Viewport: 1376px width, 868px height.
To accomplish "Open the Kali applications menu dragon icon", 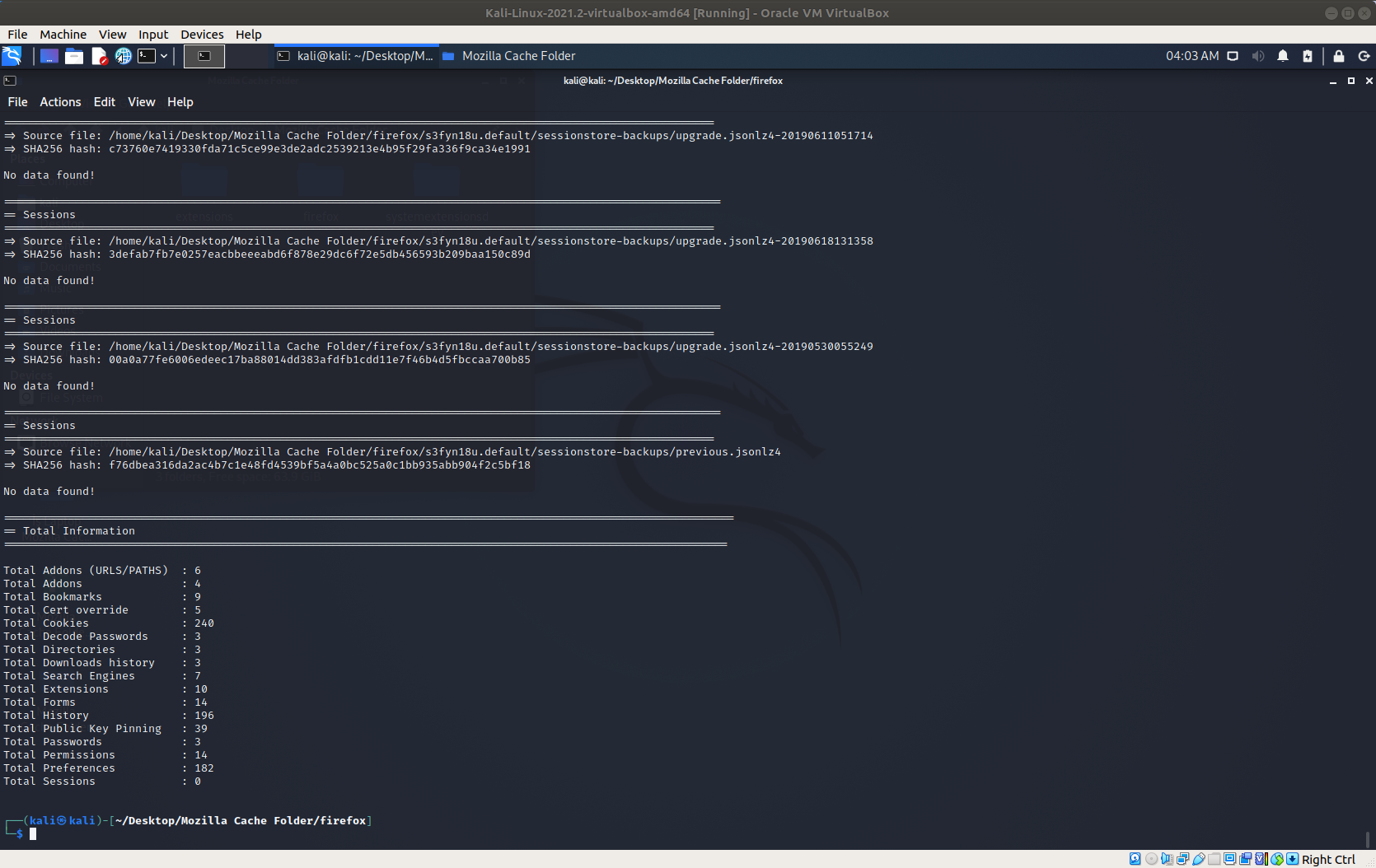I will 12,56.
